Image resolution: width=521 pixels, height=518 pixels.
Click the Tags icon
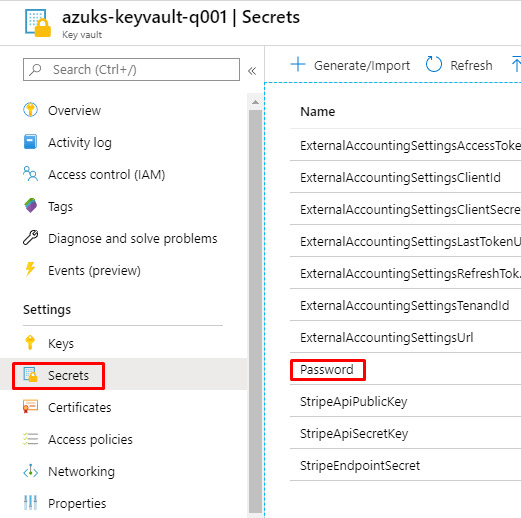point(31,206)
